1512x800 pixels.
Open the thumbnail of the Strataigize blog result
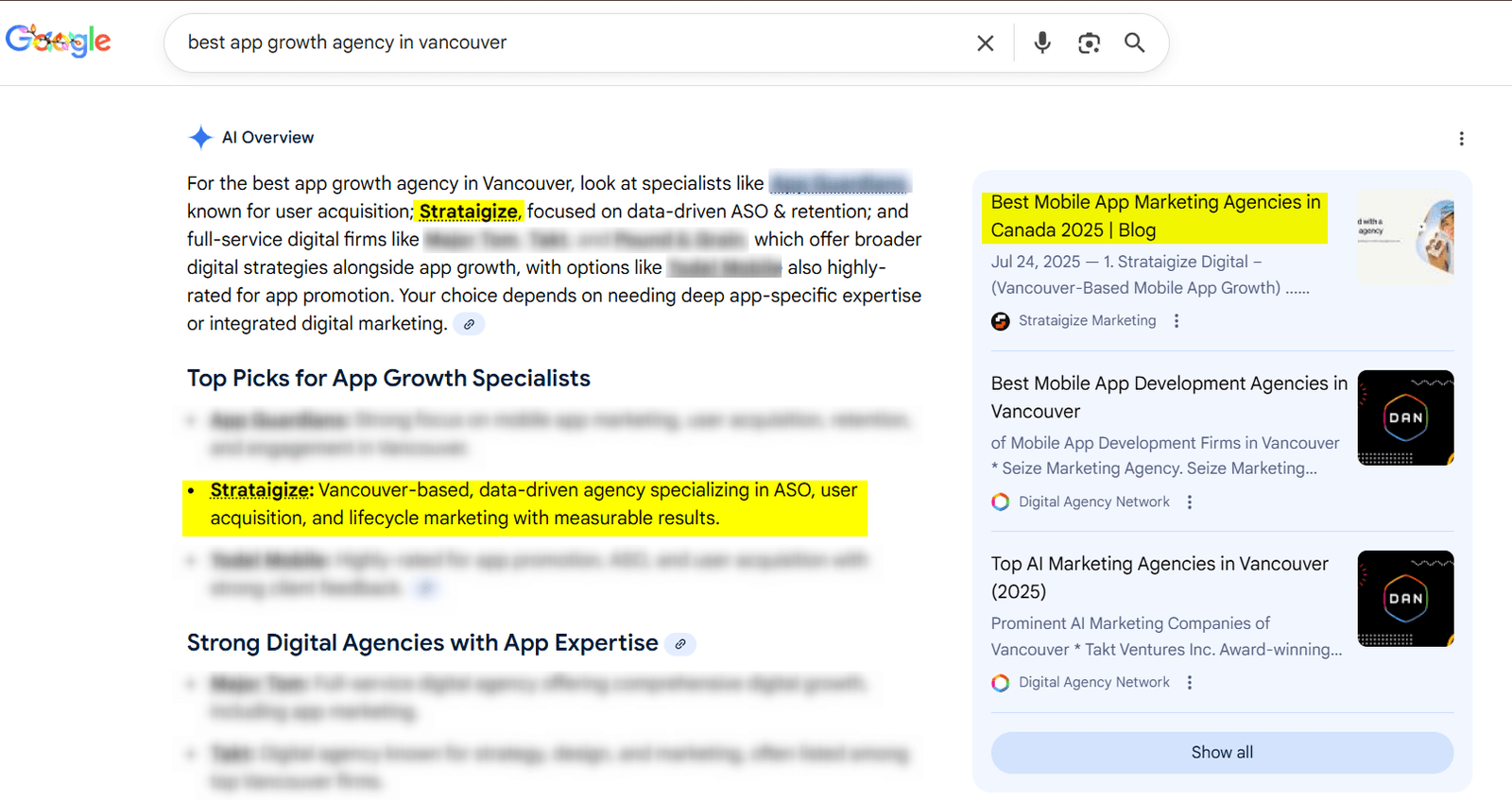tap(1405, 236)
